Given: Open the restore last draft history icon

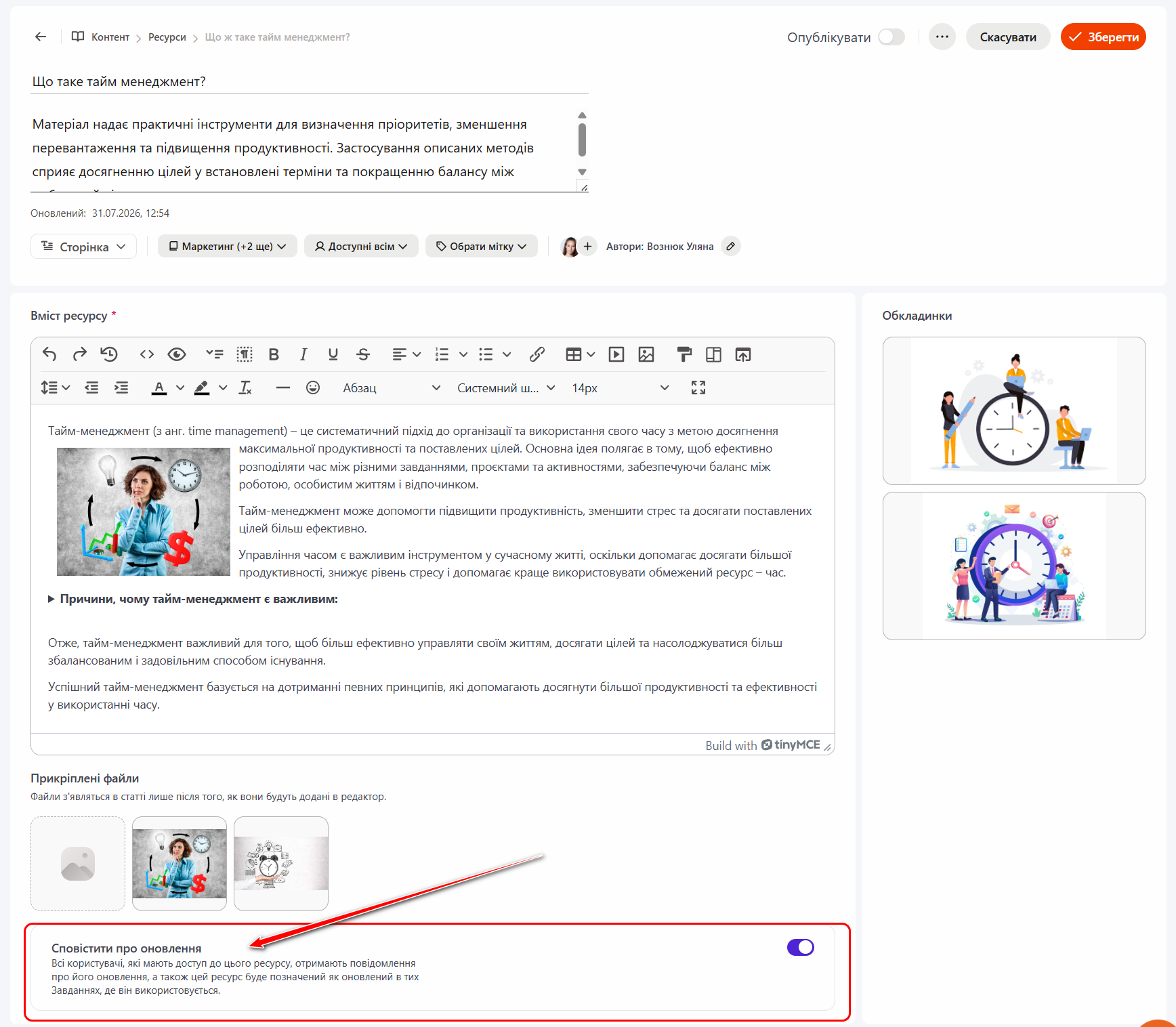Looking at the screenshot, I should [109, 354].
